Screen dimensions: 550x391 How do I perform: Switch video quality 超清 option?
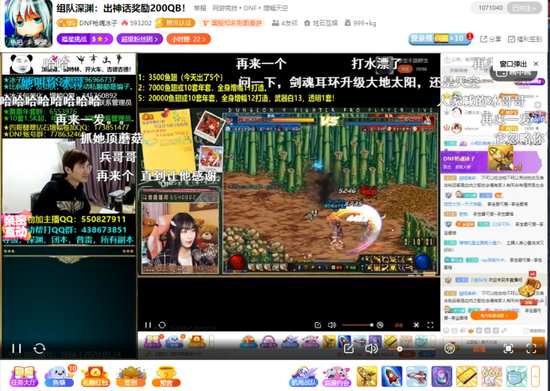click(479, 349)
